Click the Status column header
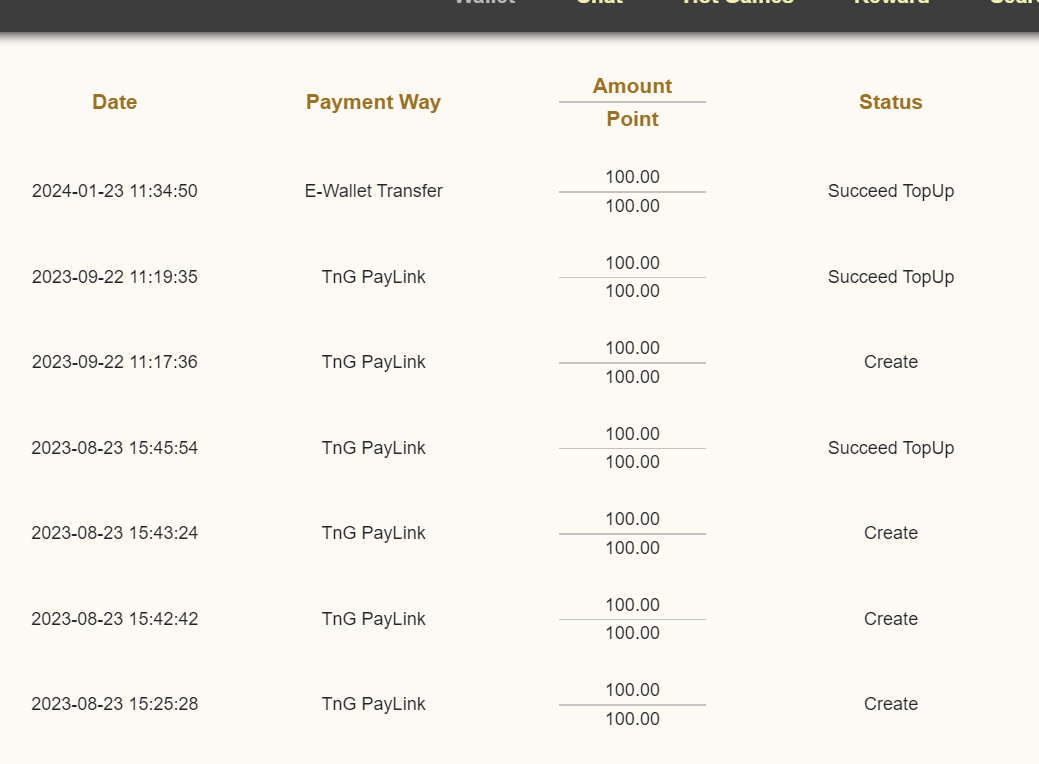The height and width of the screenshot is (764, 1039). click(x=891, y=102)
